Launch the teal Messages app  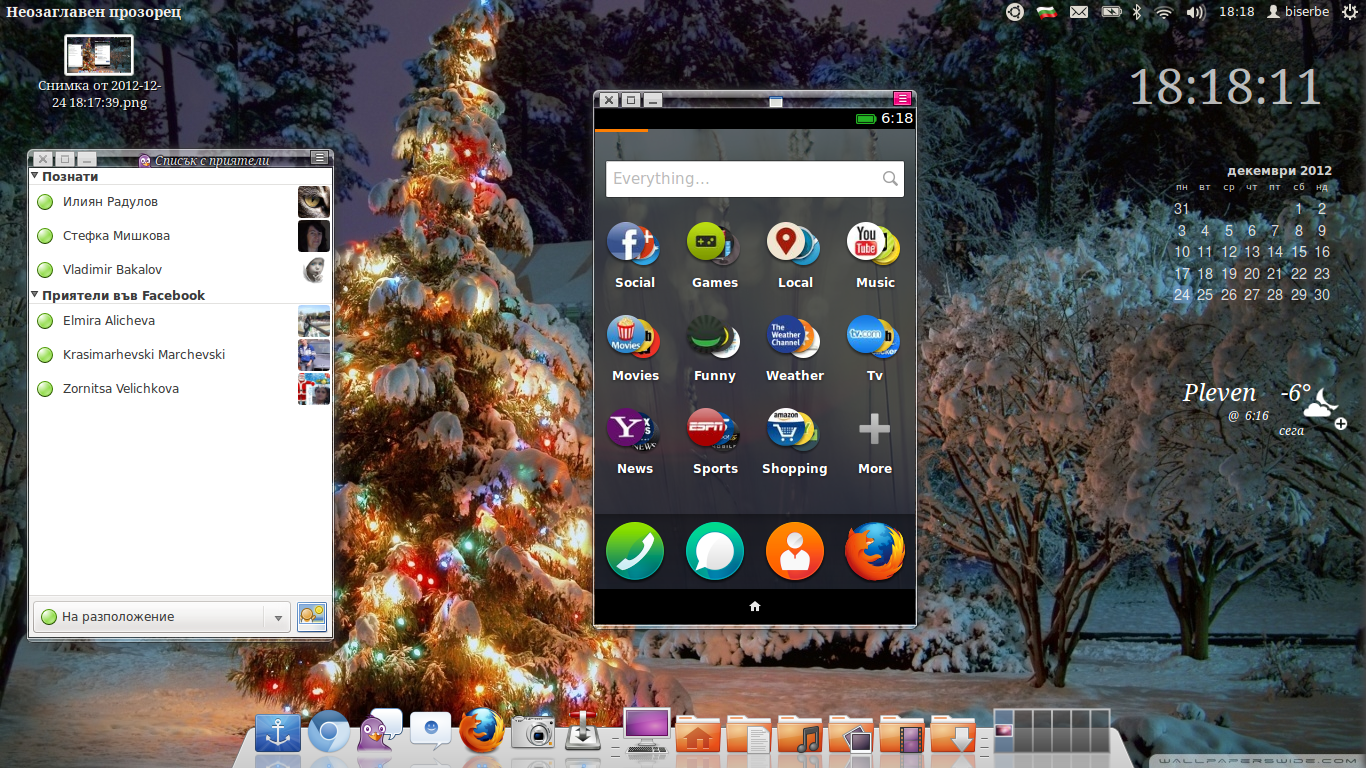715,551
